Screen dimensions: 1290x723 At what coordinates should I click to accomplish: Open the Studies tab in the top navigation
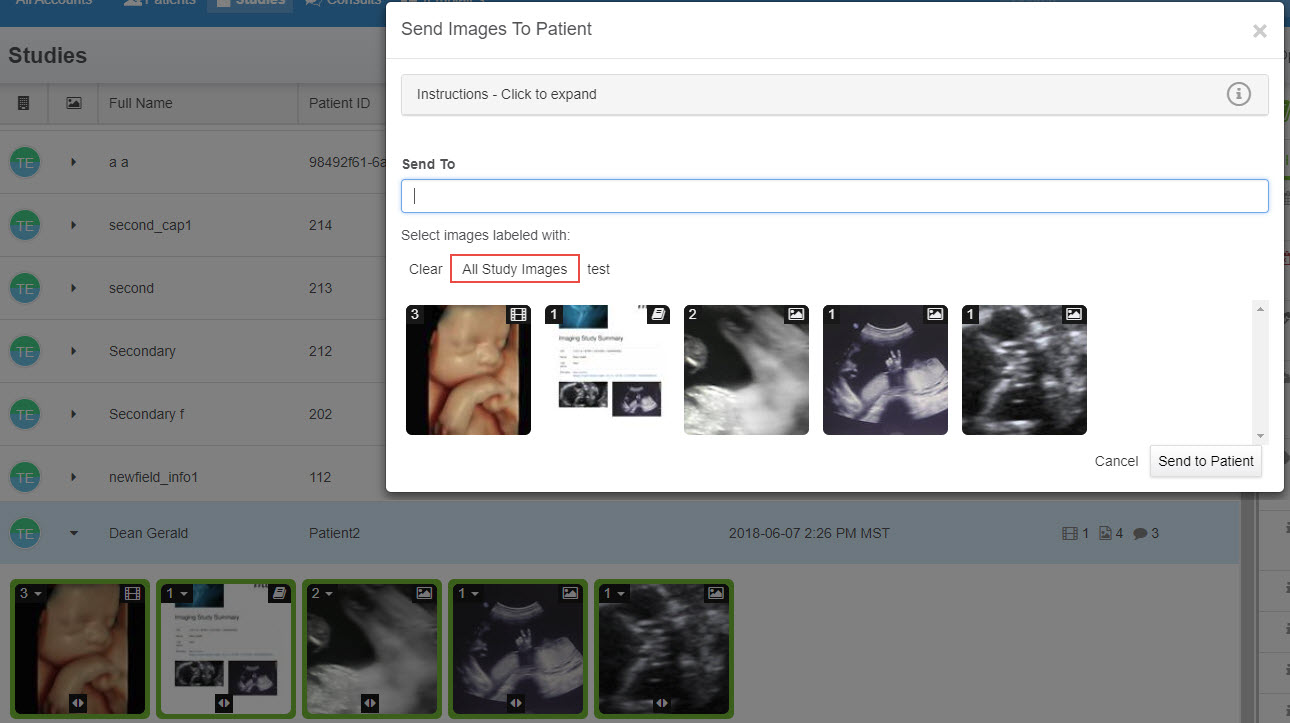[250, 4]
